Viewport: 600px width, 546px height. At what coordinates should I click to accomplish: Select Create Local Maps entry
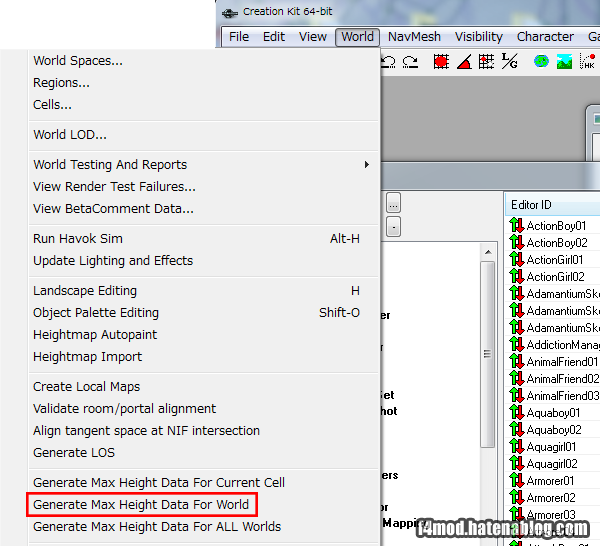point(204,386)
